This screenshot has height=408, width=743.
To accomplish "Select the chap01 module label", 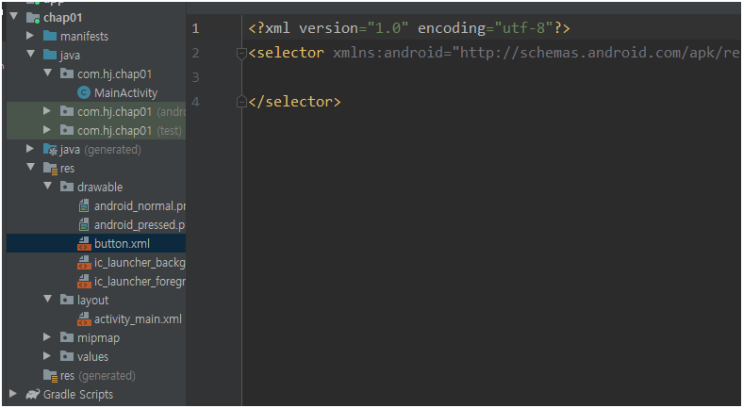I will pos(63,18).
